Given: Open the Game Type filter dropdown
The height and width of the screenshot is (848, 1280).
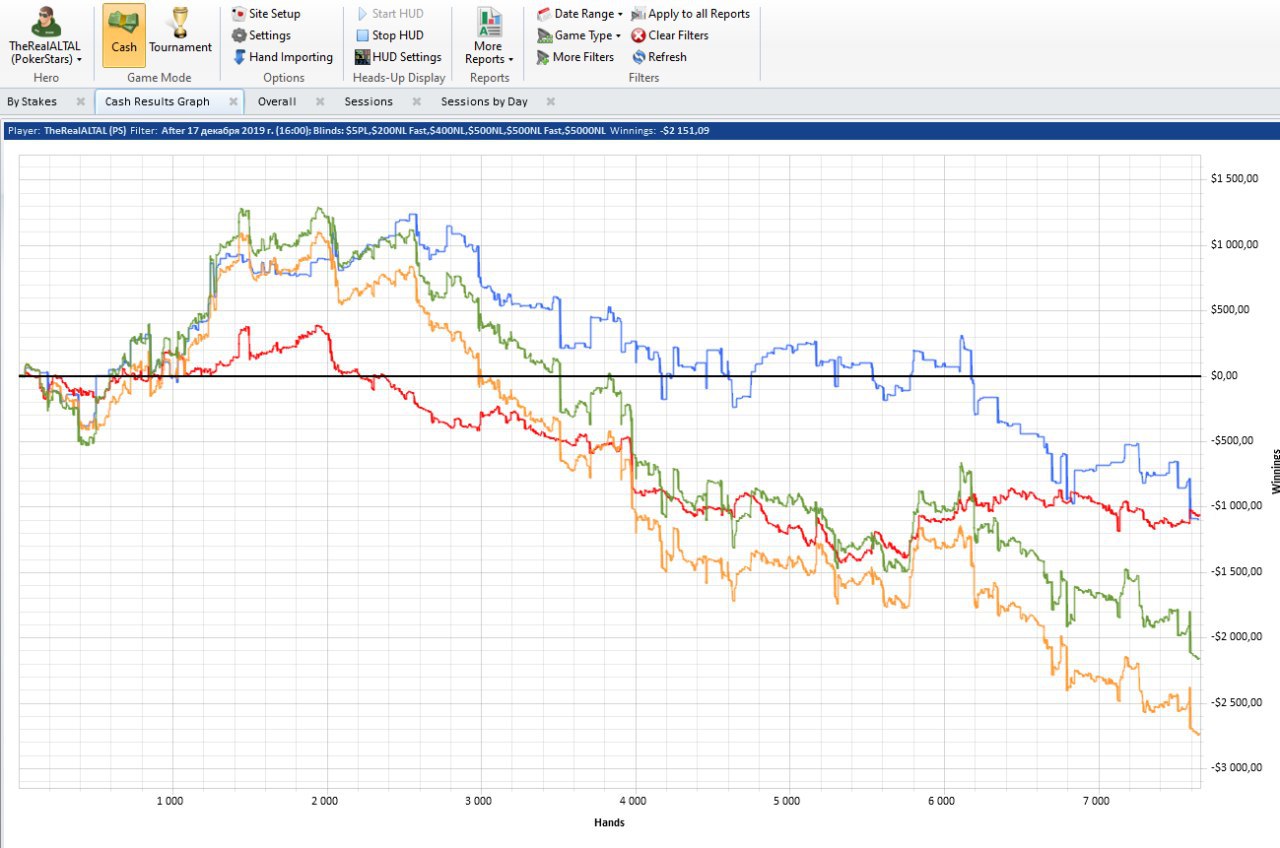Looking at the screenshot, I should point(579,35).
